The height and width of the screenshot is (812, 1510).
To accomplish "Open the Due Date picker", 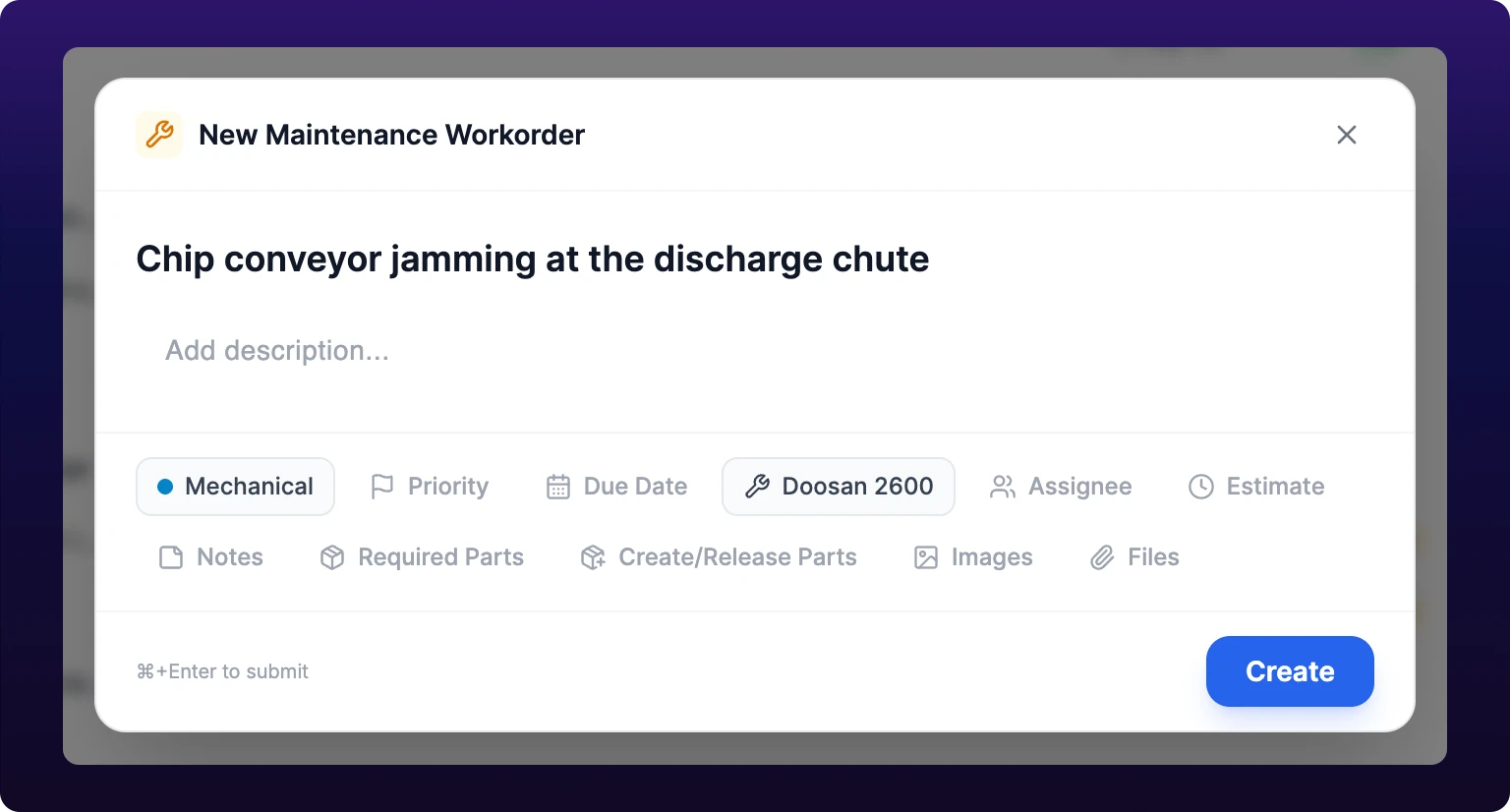I will (616, 487).
